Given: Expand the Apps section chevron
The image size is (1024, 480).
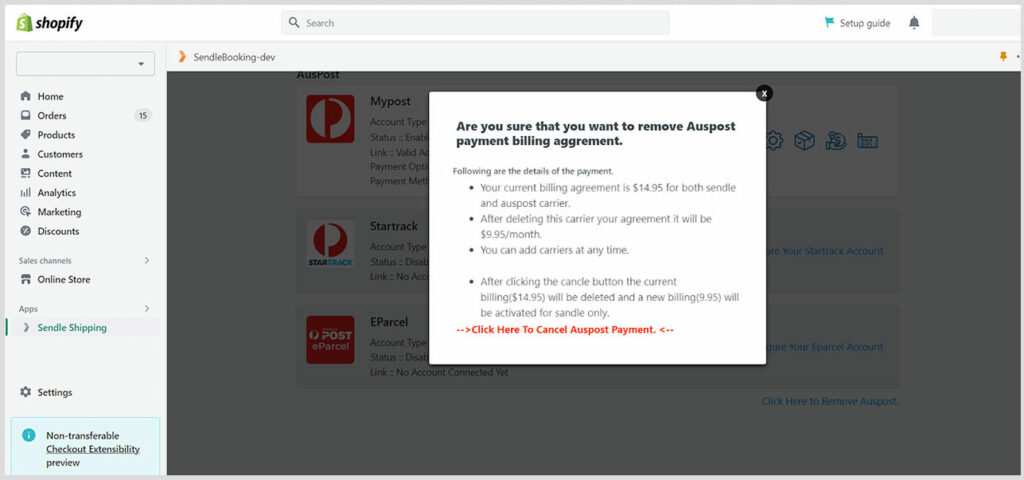Looking at the screenshot, I should (147, 309).
